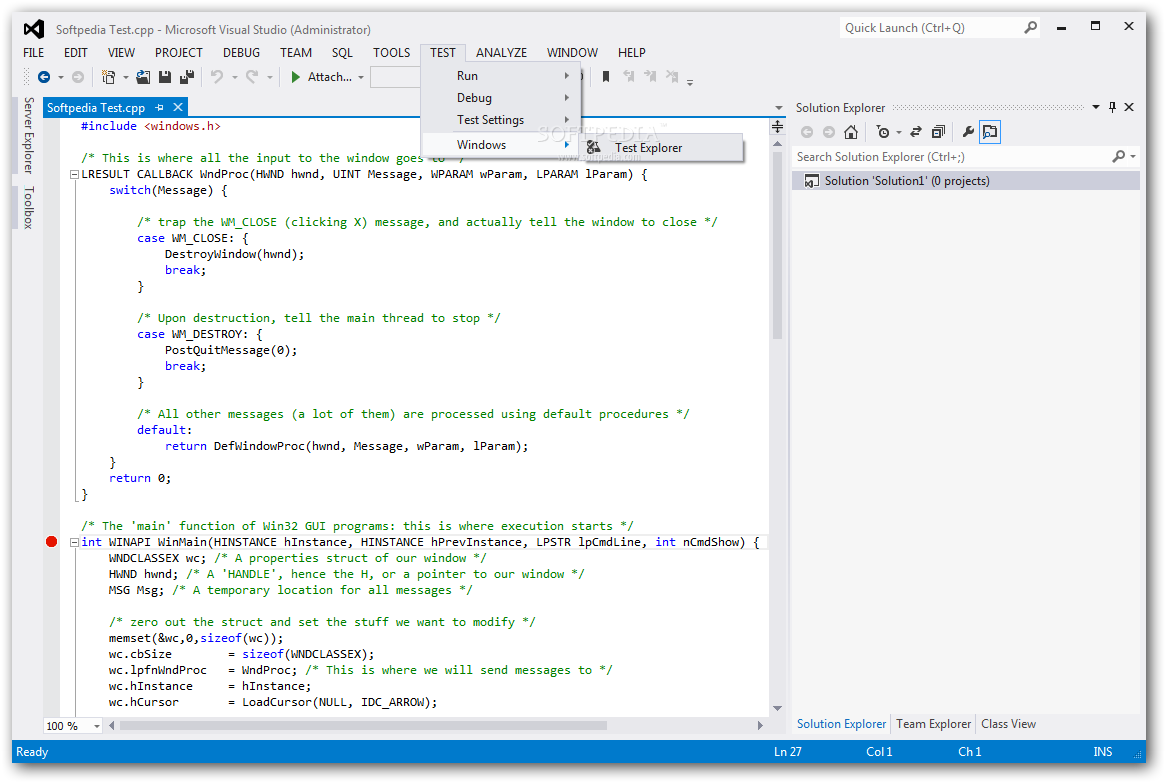The width and height of the screenshot is (1166, 783).
Task: Collapse the WinMain function outline
Action: coord(74,542)
